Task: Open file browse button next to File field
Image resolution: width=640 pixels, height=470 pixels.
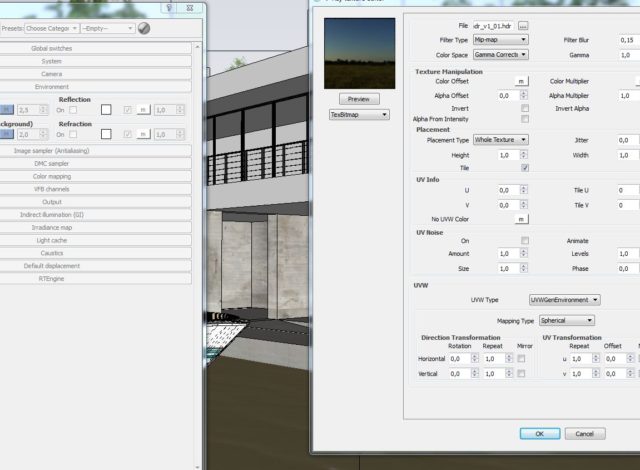Action: tap(522, 25)
